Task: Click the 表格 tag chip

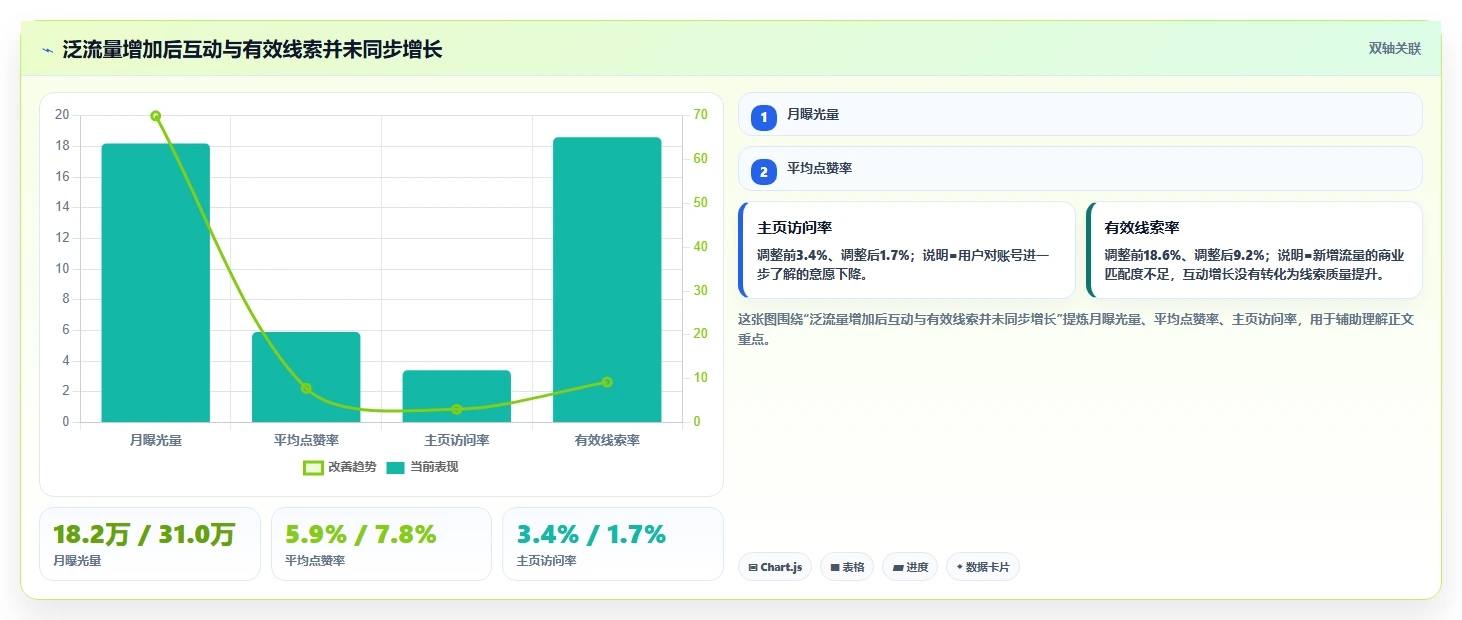Action: tap(847, 567)
